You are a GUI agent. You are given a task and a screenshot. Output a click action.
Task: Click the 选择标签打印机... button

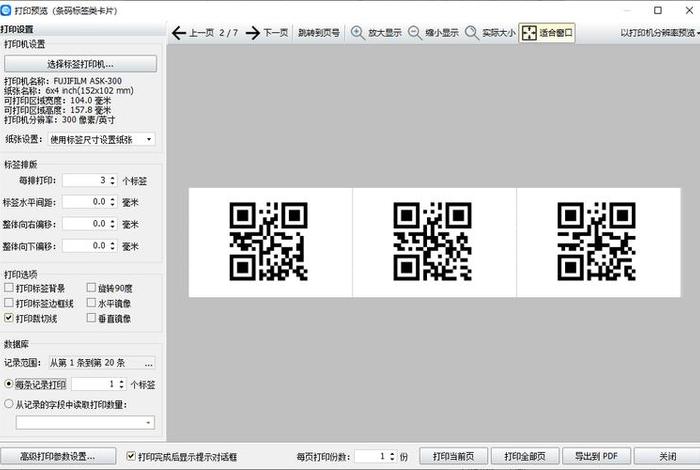(80, 64)
